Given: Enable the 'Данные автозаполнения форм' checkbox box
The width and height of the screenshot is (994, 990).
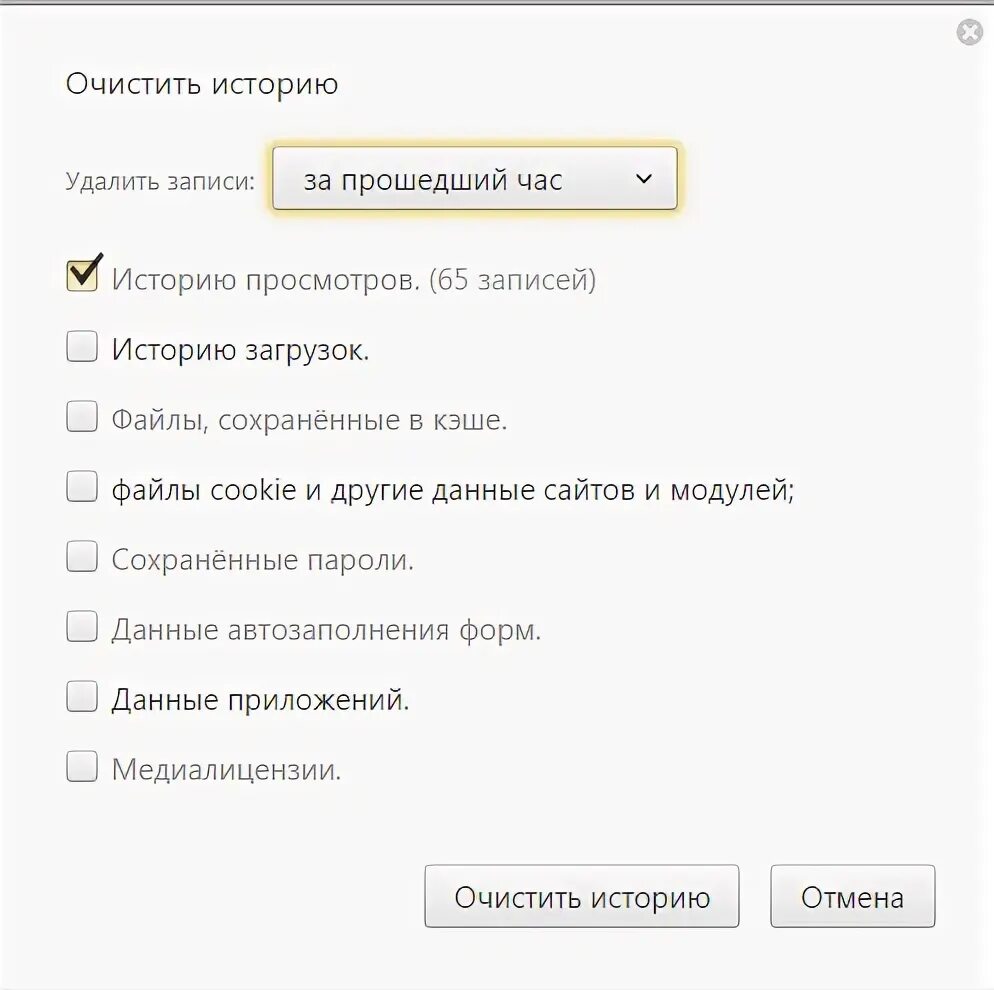Looking at the screenshot, I should click(x=82, y=628).
